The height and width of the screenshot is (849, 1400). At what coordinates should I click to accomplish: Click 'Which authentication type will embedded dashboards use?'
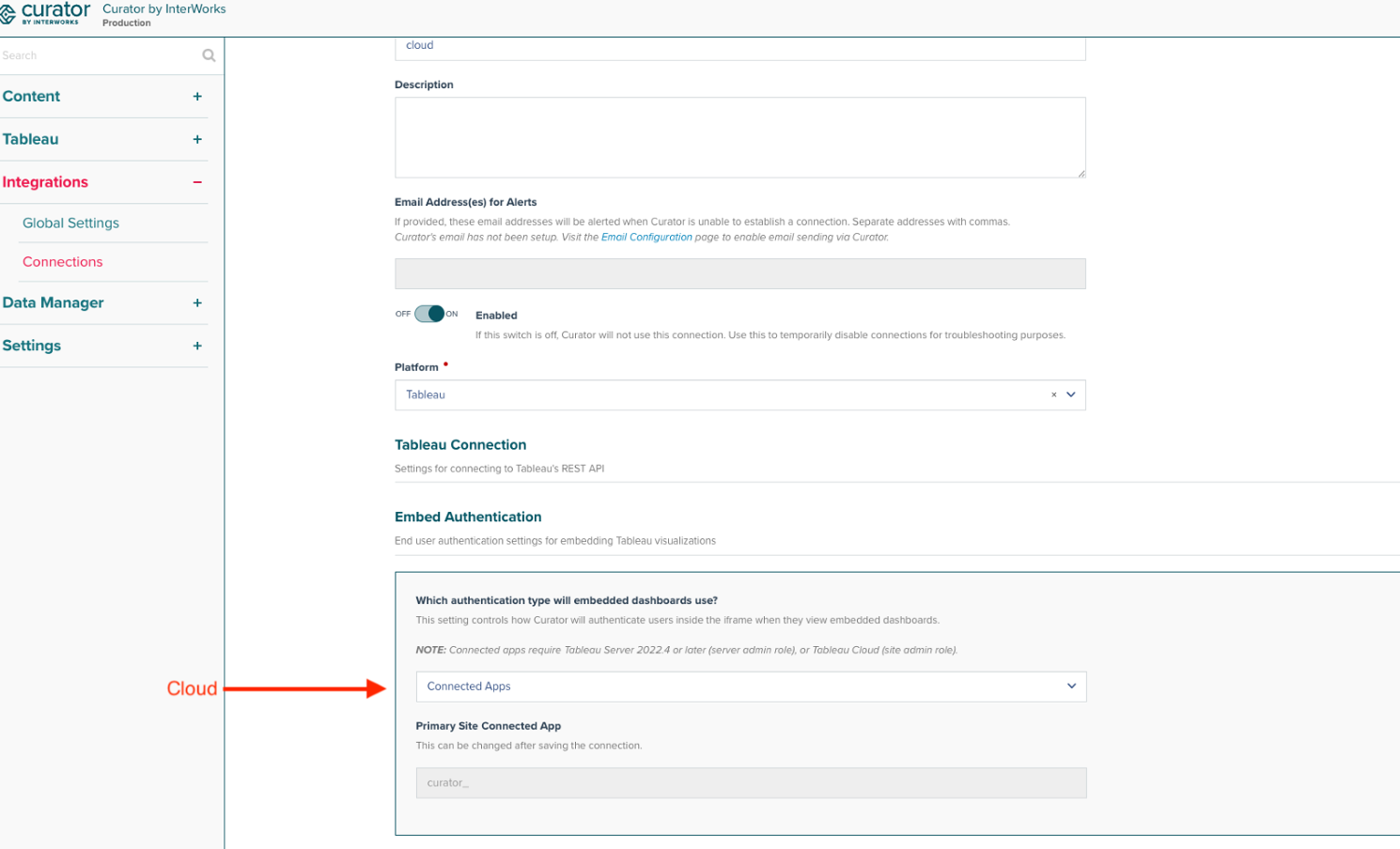tap(567, 600)
